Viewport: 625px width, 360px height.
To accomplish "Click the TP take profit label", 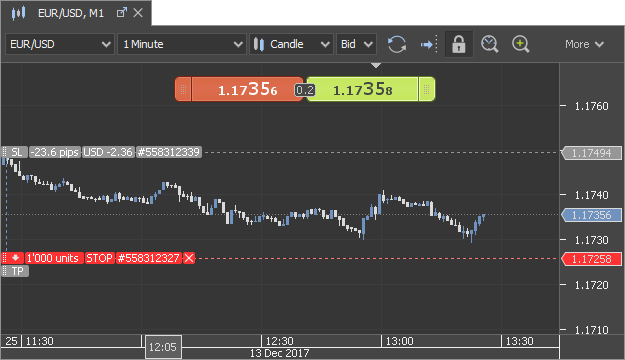I will [17, 271].
